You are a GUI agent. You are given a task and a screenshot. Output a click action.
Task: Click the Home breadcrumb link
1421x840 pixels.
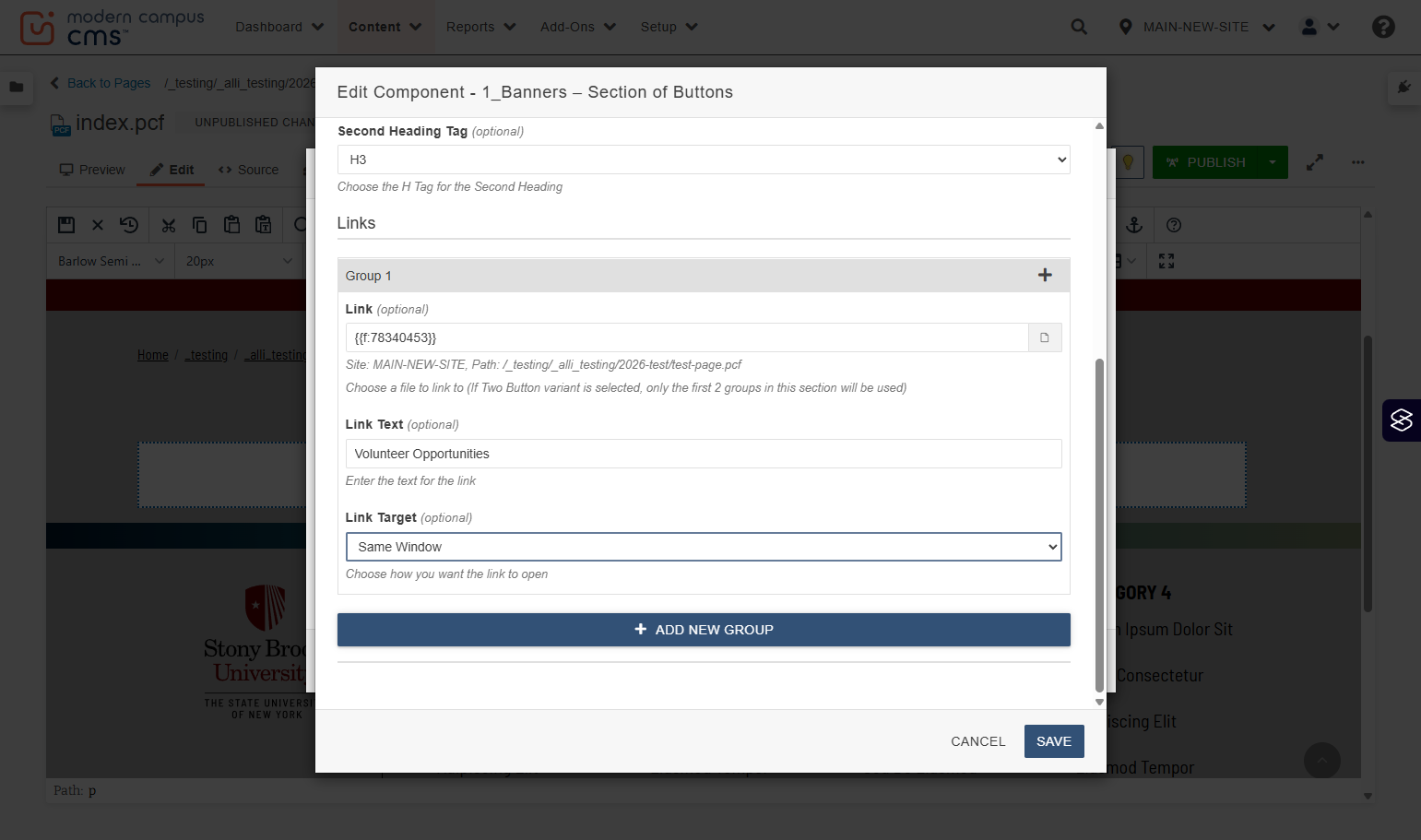153,355
